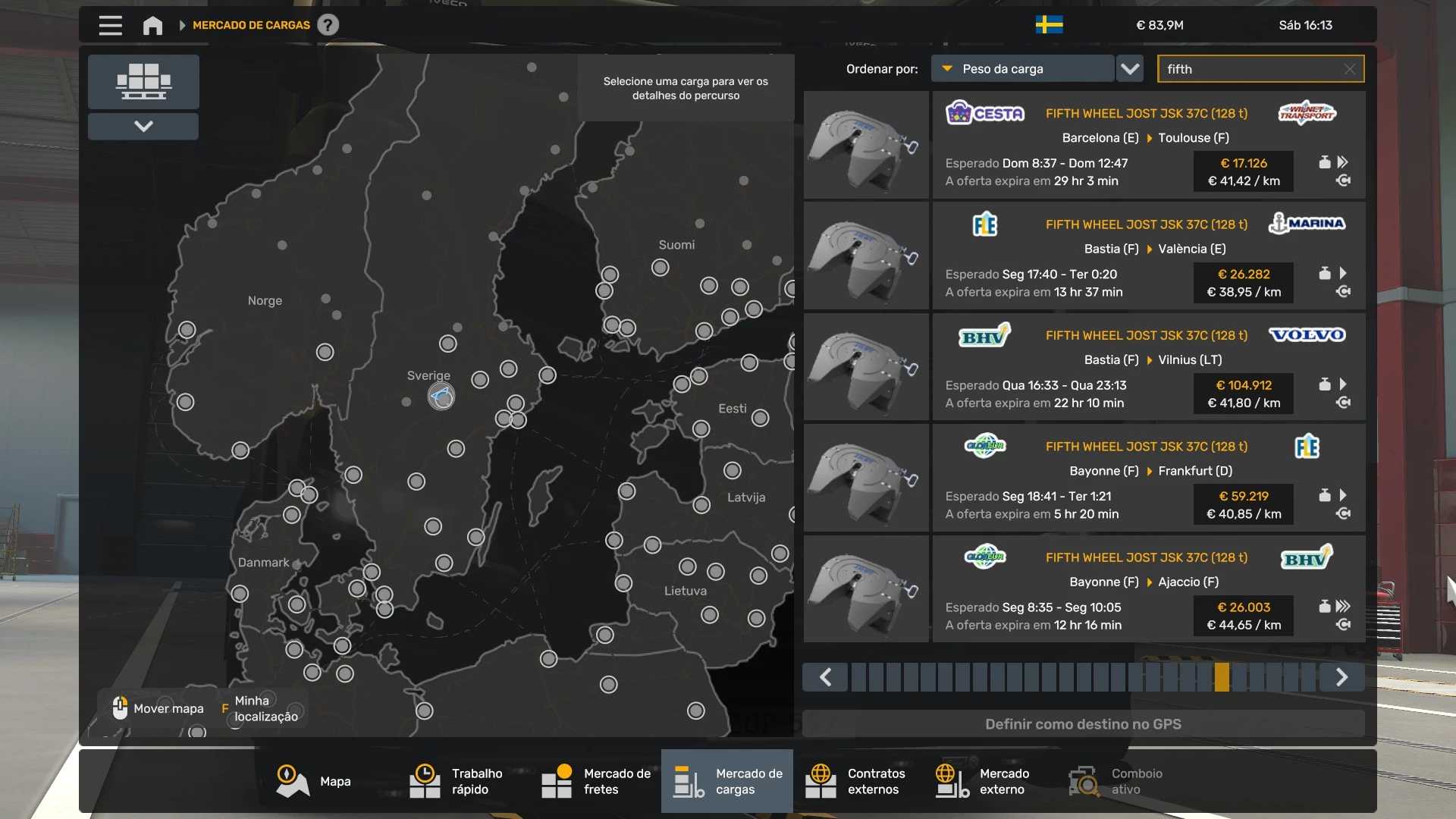Select the Bastia to Vilnius cargo offer
The width and height of the screenshot is (1456, 819).
tap(1149, 367)
